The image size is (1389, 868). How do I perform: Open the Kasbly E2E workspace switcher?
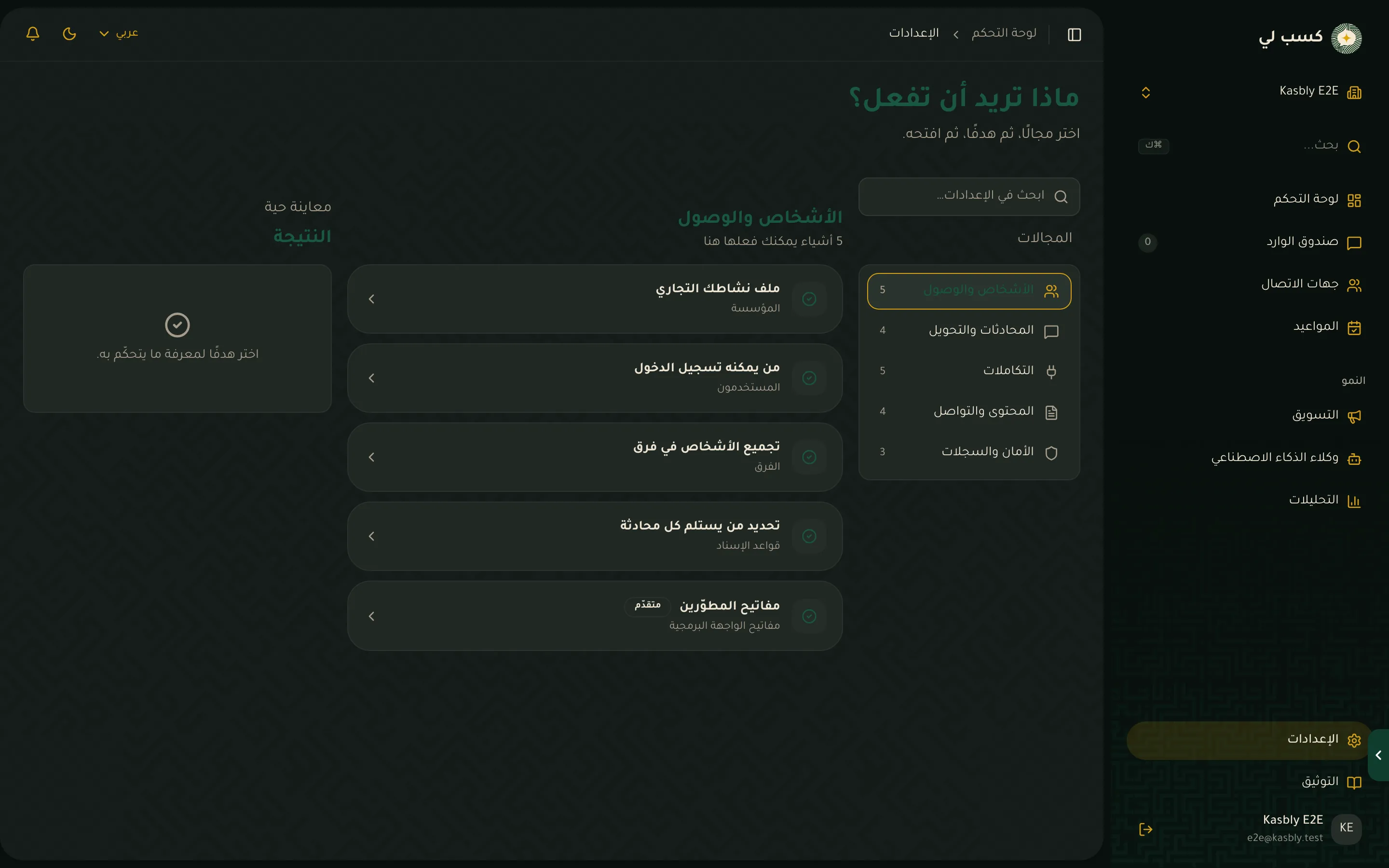[x=1250, y=92]
